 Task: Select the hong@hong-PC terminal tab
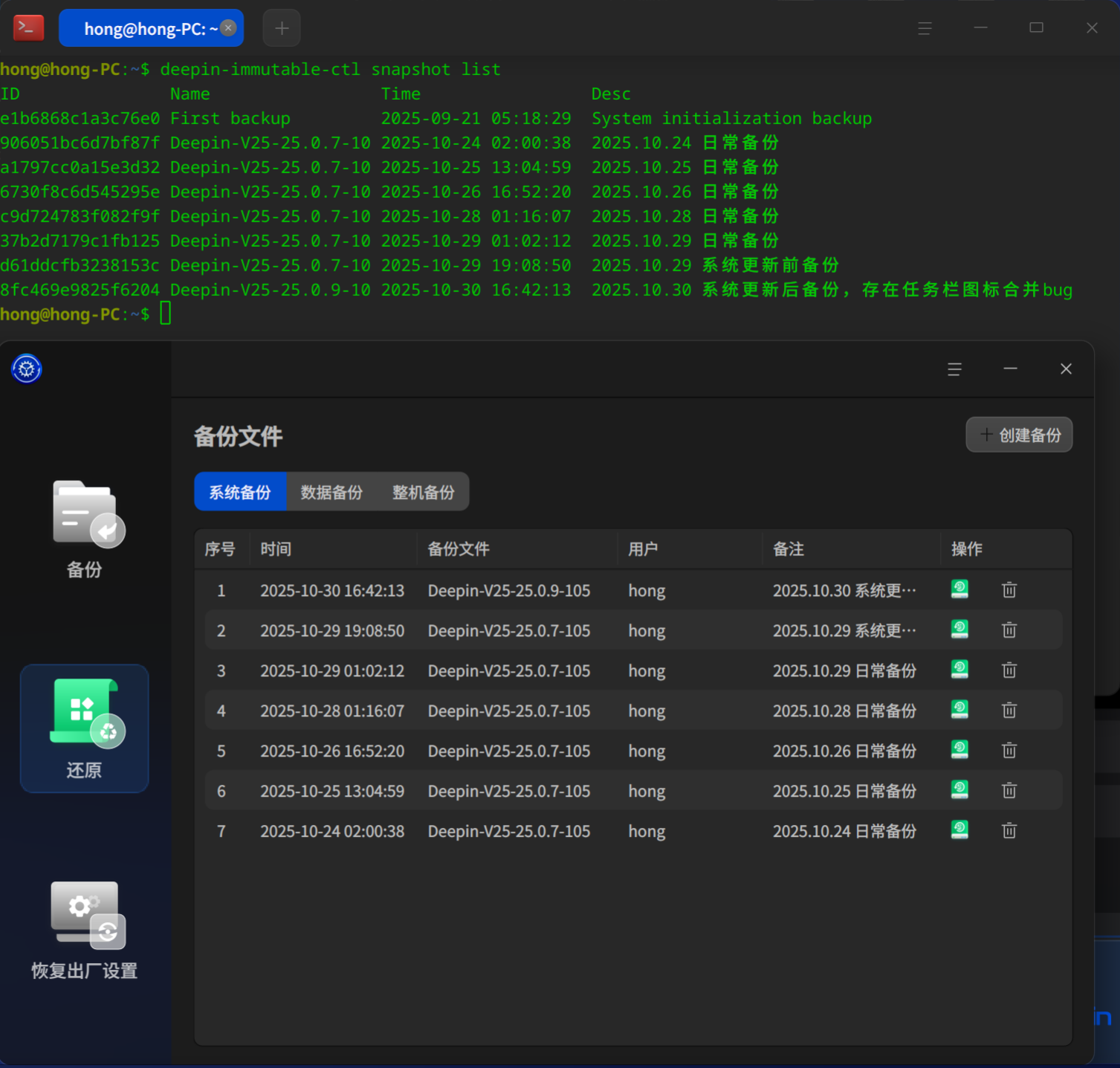(x=151, y=28)
